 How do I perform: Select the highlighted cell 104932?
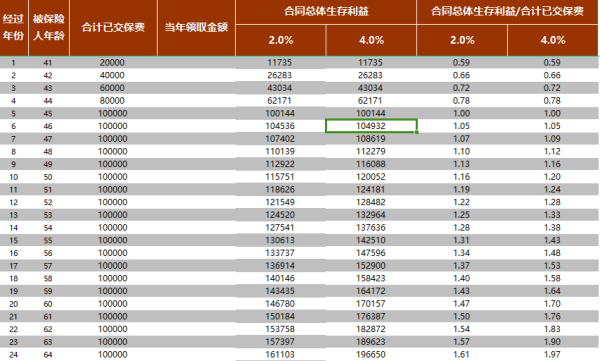click(x=371, y=126)
